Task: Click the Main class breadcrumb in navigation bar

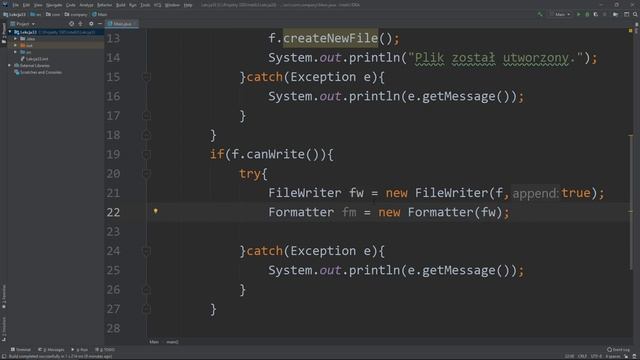Action: 100,14
